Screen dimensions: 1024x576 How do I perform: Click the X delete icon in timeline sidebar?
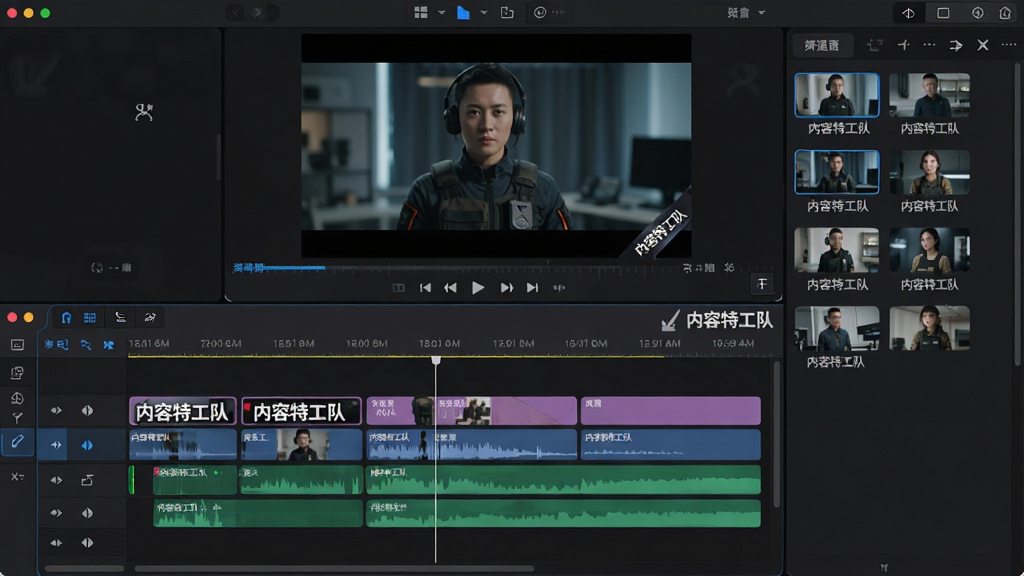coord(18,477)
